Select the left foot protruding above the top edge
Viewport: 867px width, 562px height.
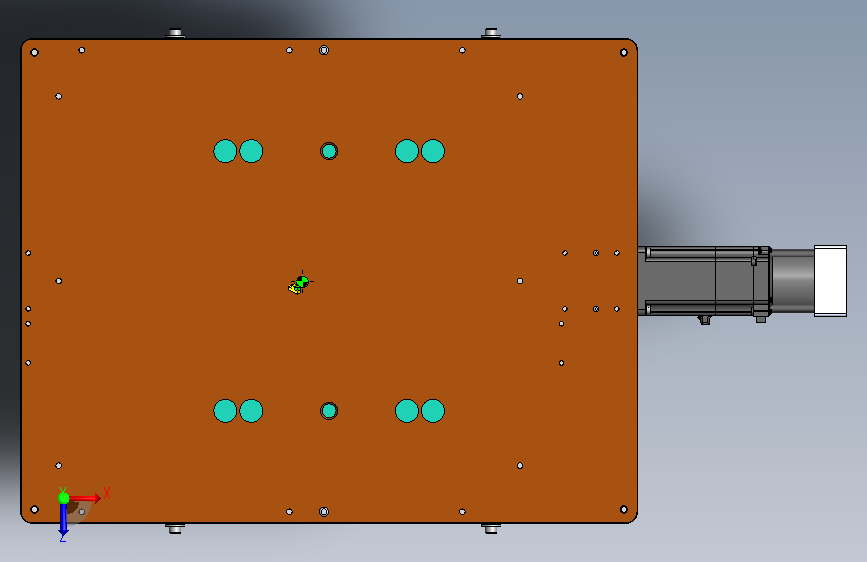175,33
